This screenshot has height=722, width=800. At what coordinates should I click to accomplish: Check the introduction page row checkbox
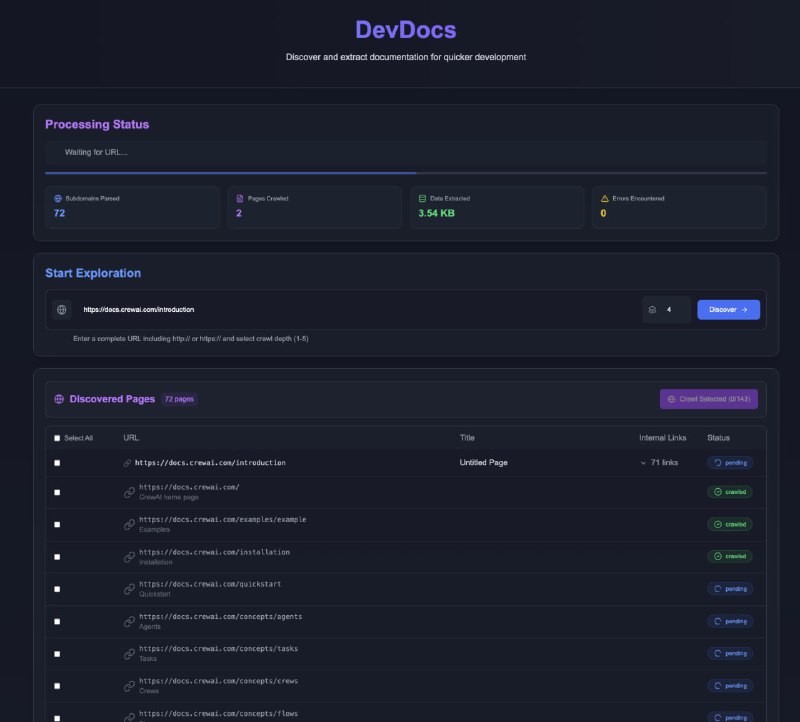pyautogui.click(x=56, y=462)
